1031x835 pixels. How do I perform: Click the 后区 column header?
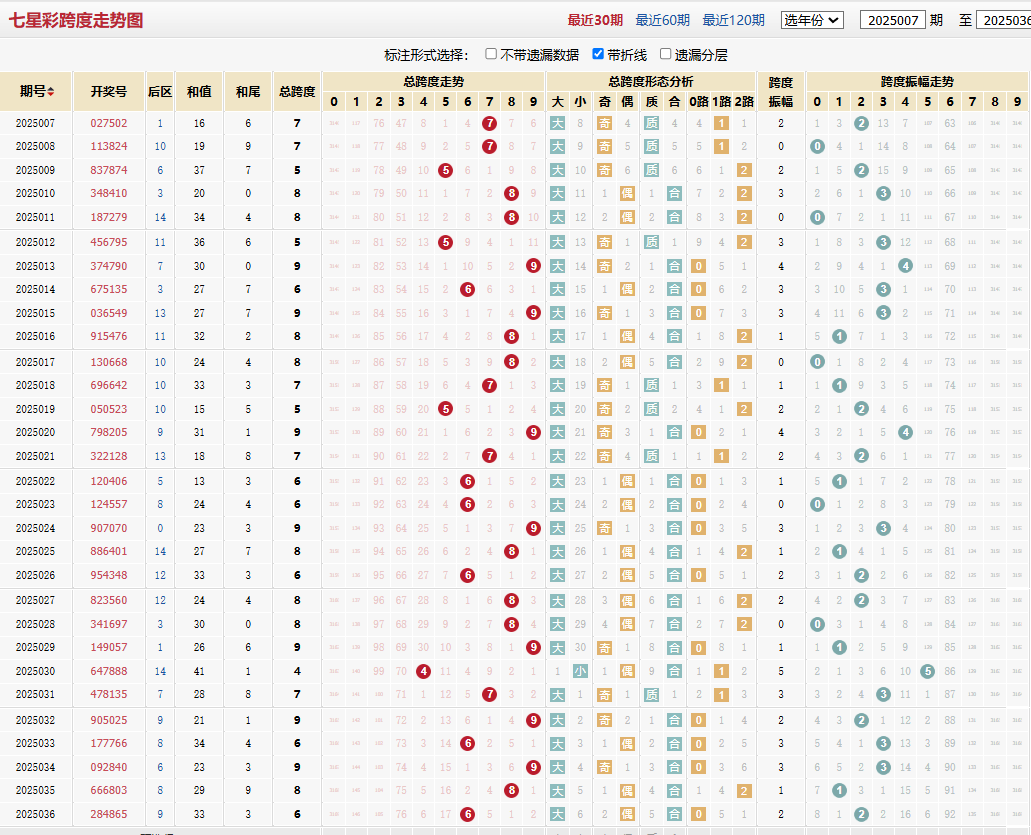point(160,91)
